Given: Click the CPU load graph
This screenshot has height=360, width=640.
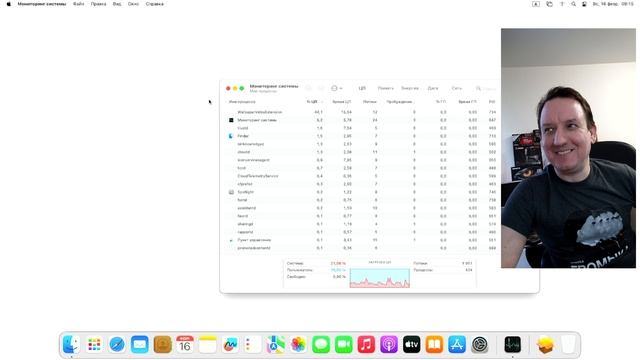Looking at the screenshot, I should point(380,278).
